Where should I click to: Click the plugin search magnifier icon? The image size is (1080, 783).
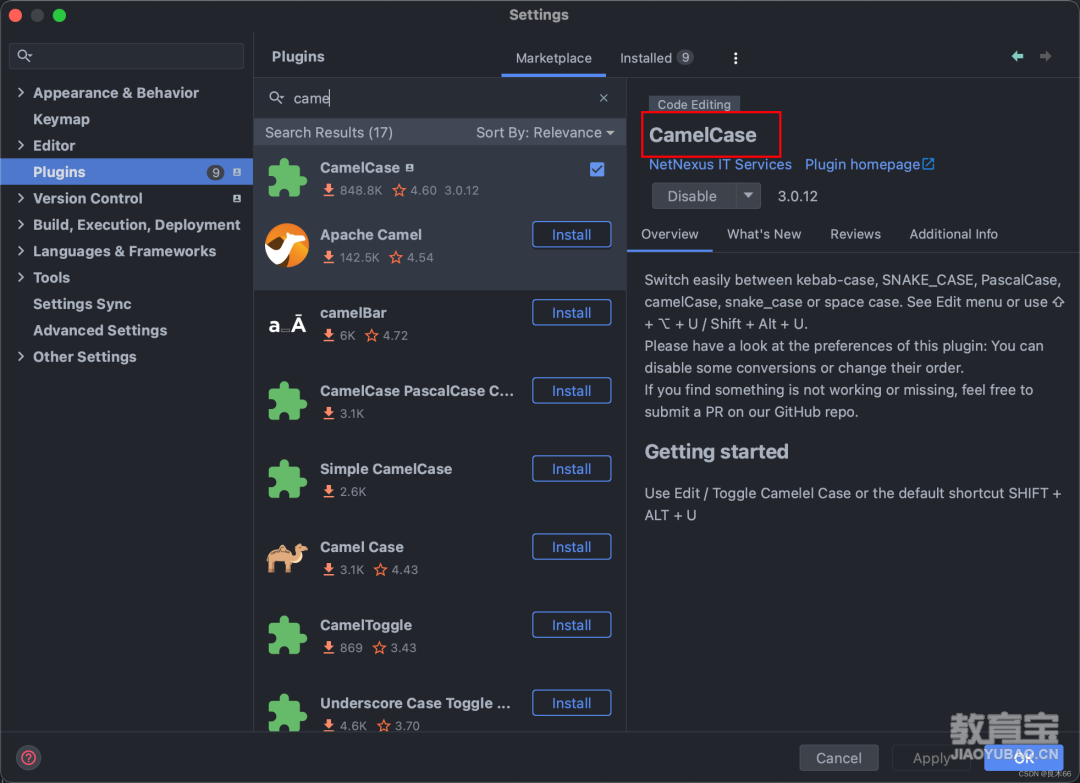point(276,98)
